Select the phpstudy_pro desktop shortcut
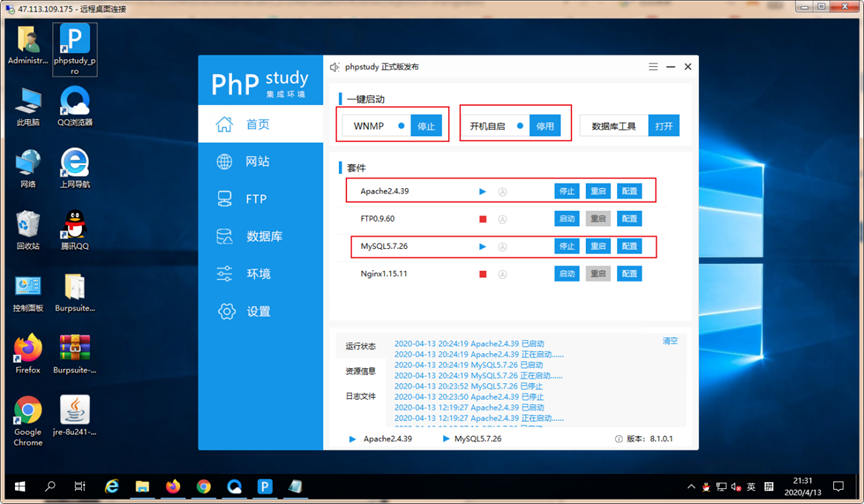 coord(75,50)
